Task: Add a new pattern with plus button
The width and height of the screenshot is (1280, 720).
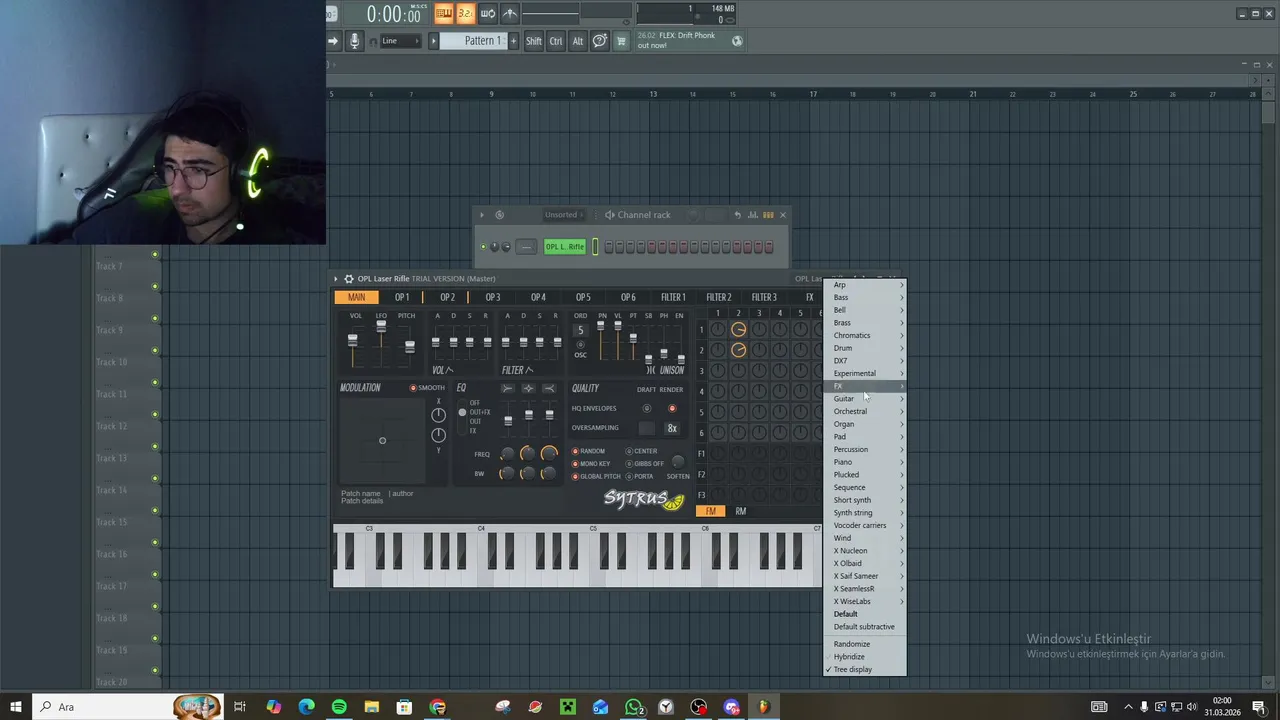Action: (x=514, y=41)
